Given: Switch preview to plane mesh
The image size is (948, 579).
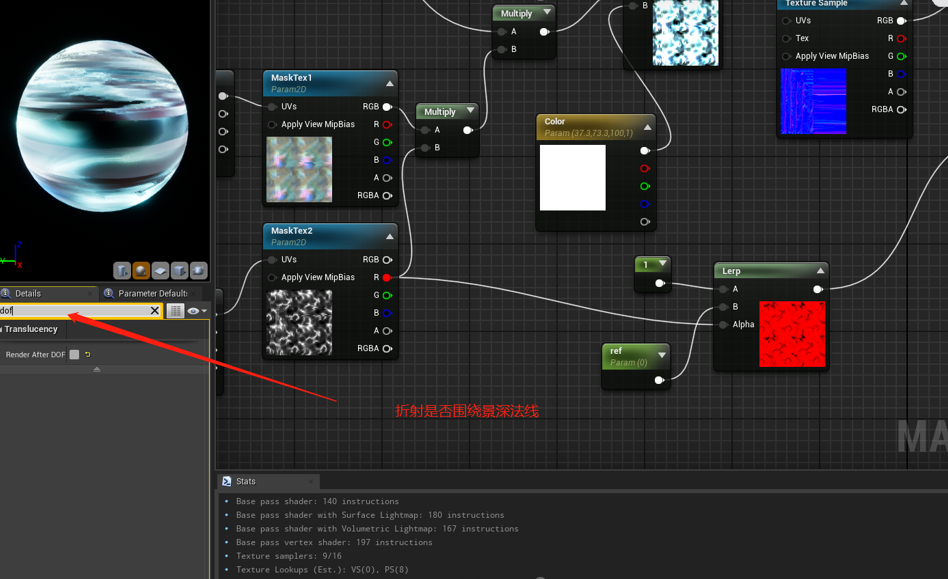Looking at the screenshot, I should coord(160,270).
